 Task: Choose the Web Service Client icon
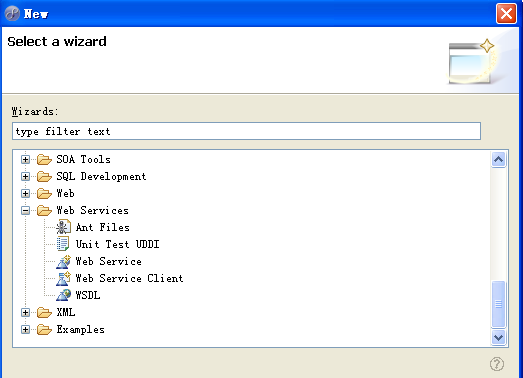coord(63,278)
